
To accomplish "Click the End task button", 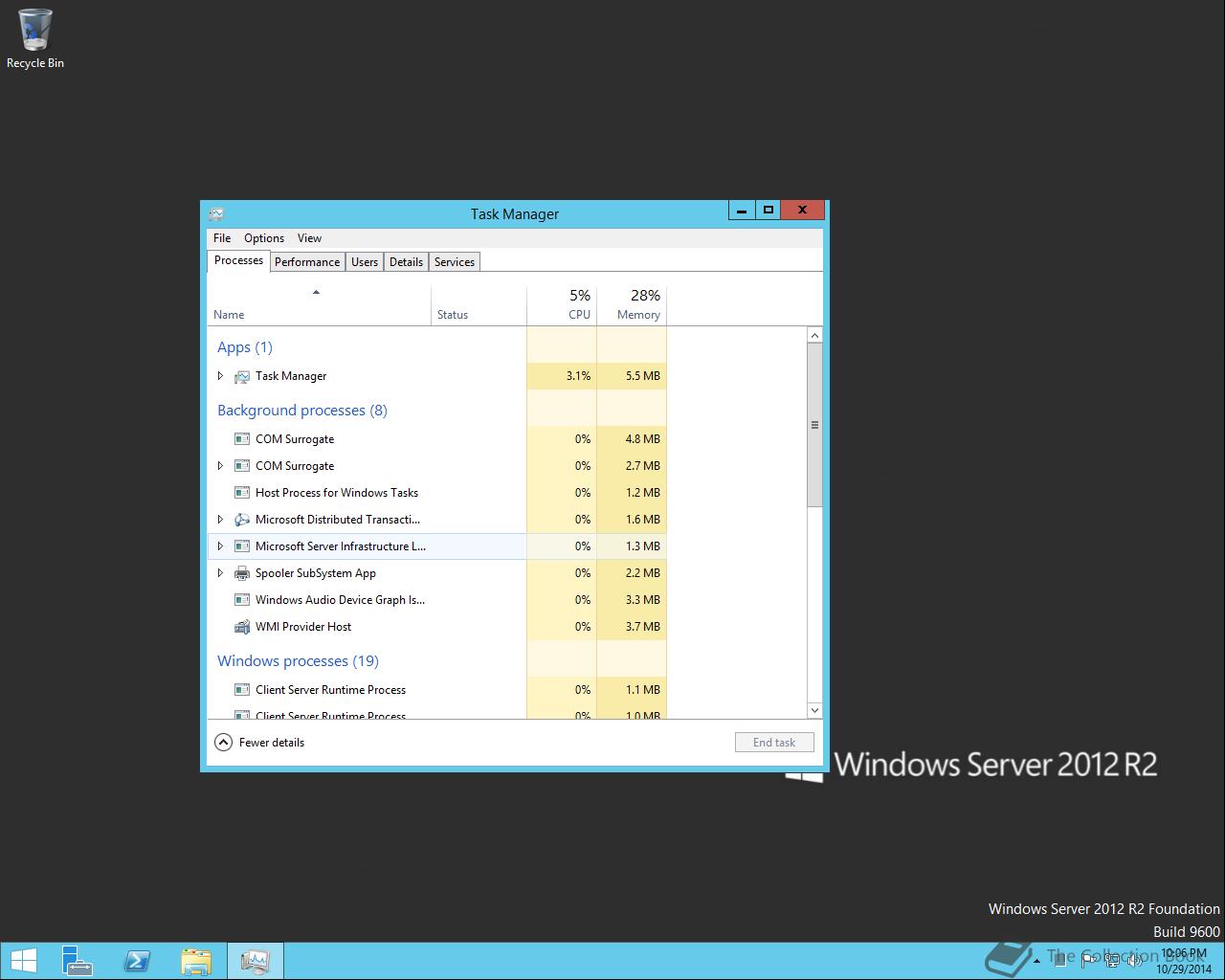I will click(x=774, y=743).
